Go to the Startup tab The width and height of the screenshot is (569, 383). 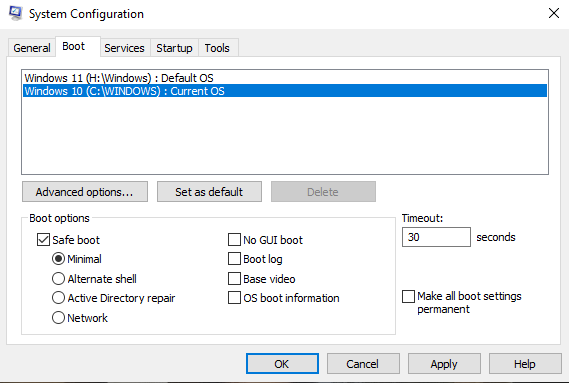click(174, 48)
